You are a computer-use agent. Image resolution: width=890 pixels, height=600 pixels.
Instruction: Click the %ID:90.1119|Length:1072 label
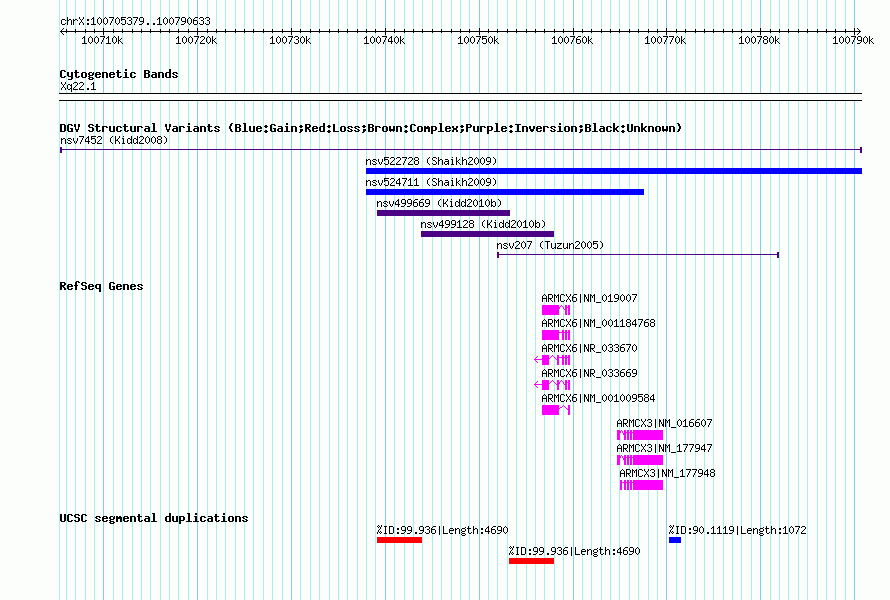click(737, 530)
